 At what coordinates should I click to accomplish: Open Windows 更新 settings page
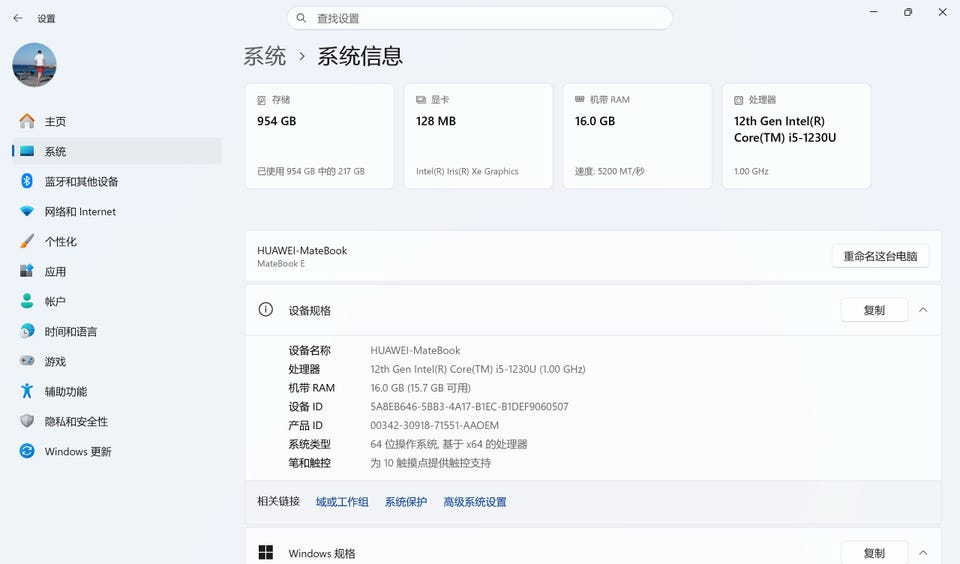pos(116,451)
